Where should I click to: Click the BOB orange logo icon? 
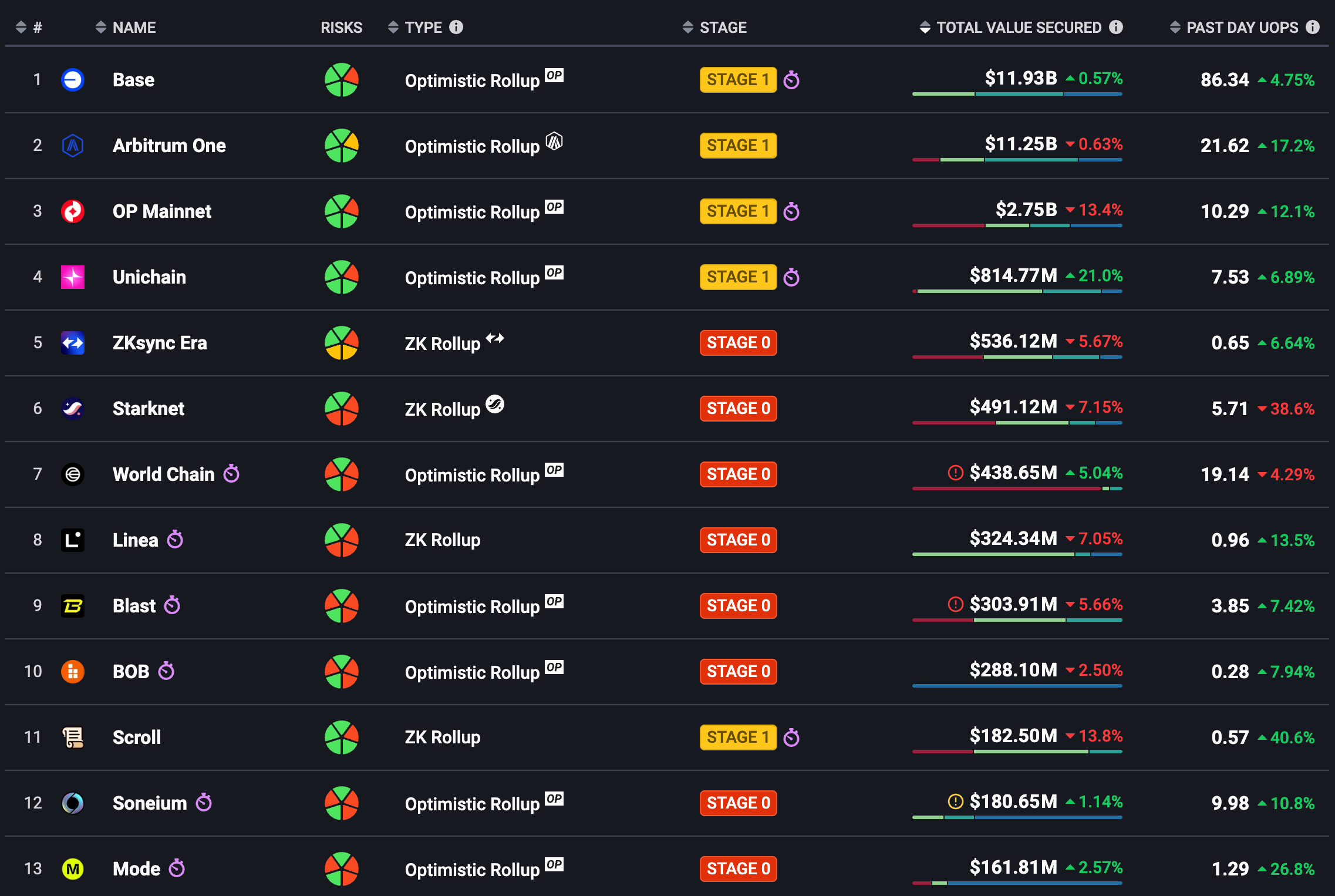pyautogui.click(x=73, y=672)
